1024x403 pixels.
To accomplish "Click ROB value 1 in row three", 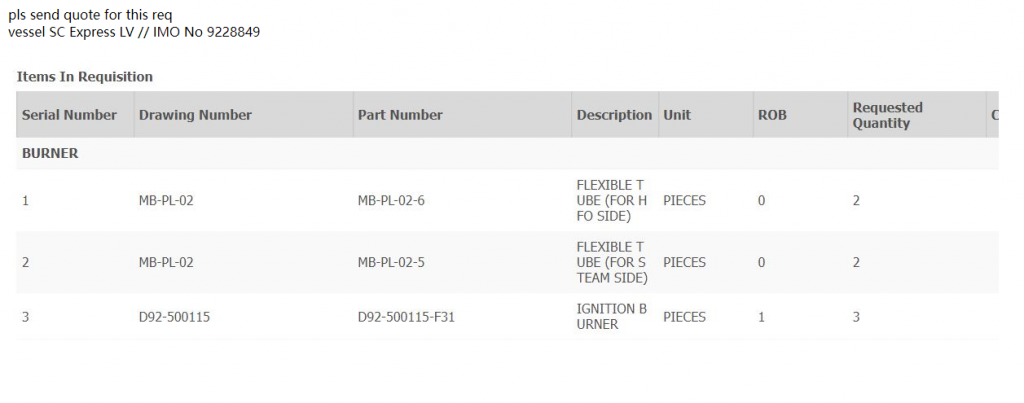I will pos(761,317).
